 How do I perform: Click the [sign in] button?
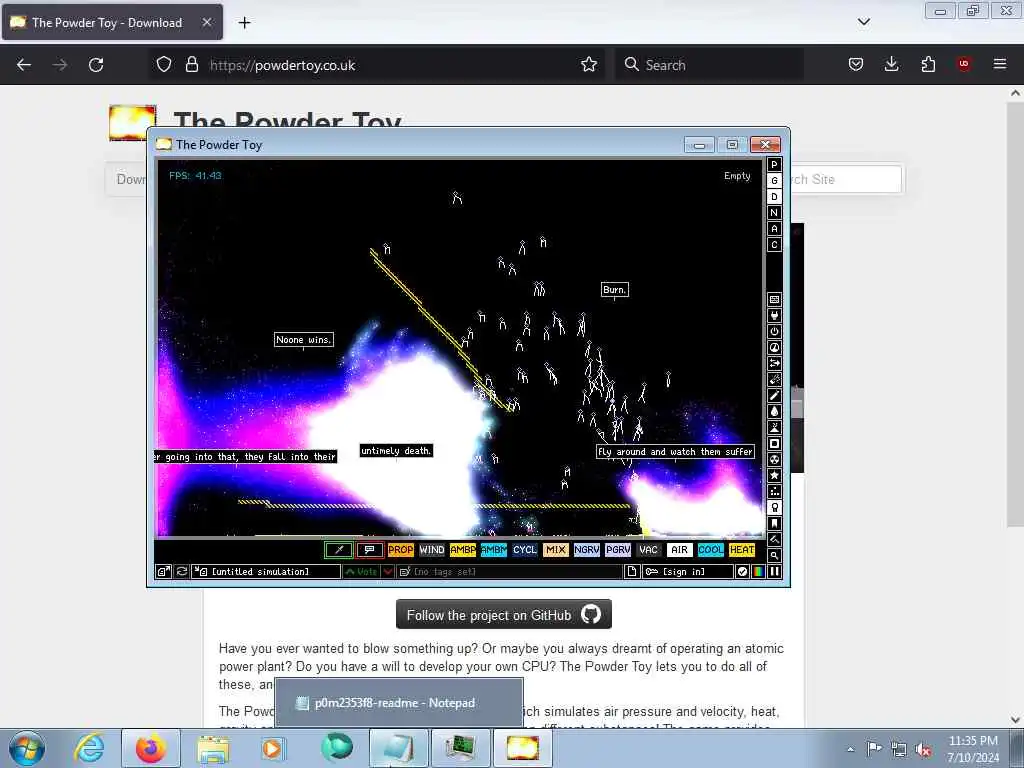688,571
